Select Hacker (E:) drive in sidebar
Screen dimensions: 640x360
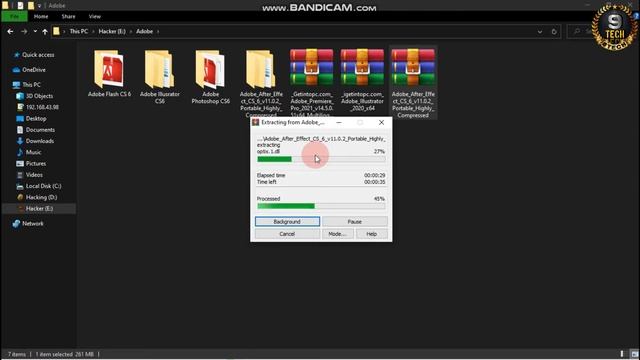coord(39,209)
